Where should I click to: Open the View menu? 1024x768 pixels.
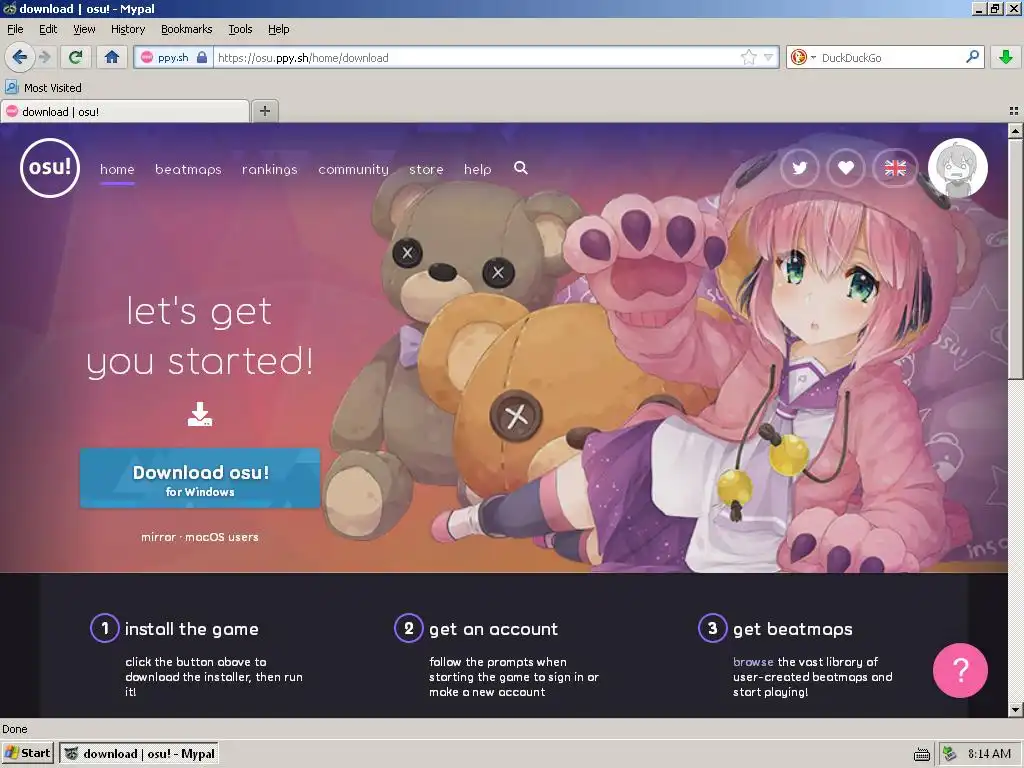coord(84,29)
